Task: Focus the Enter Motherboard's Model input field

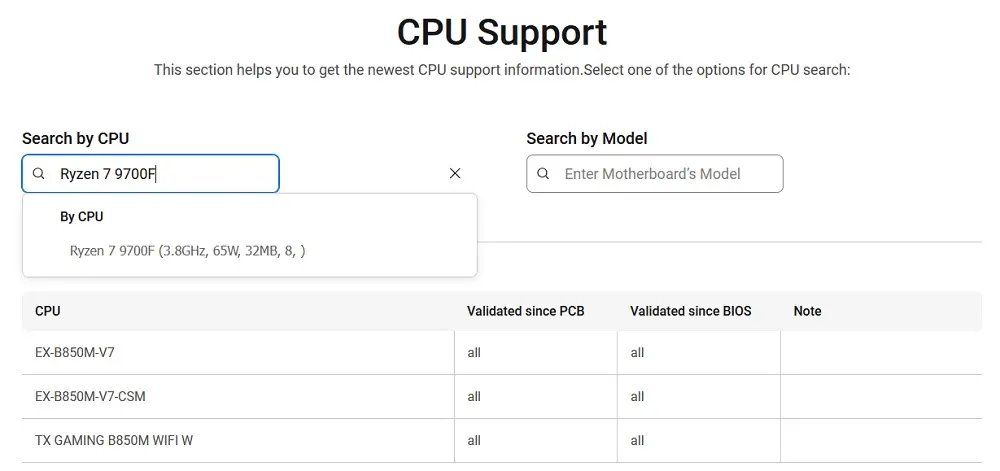Action: pyautogui.click(x=665, y=174)
